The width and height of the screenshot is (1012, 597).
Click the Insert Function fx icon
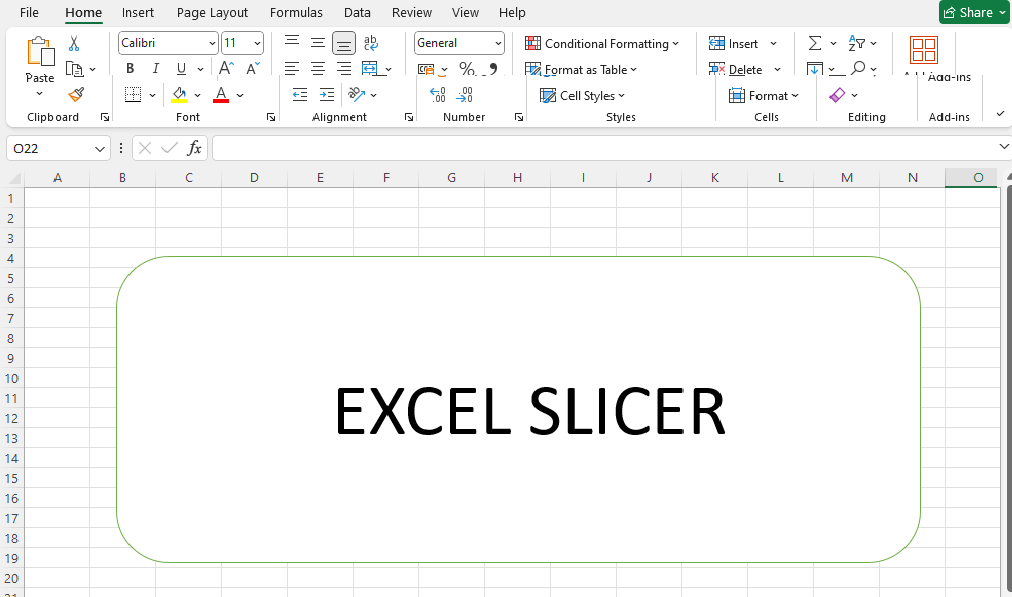click(x=195, y=148)
